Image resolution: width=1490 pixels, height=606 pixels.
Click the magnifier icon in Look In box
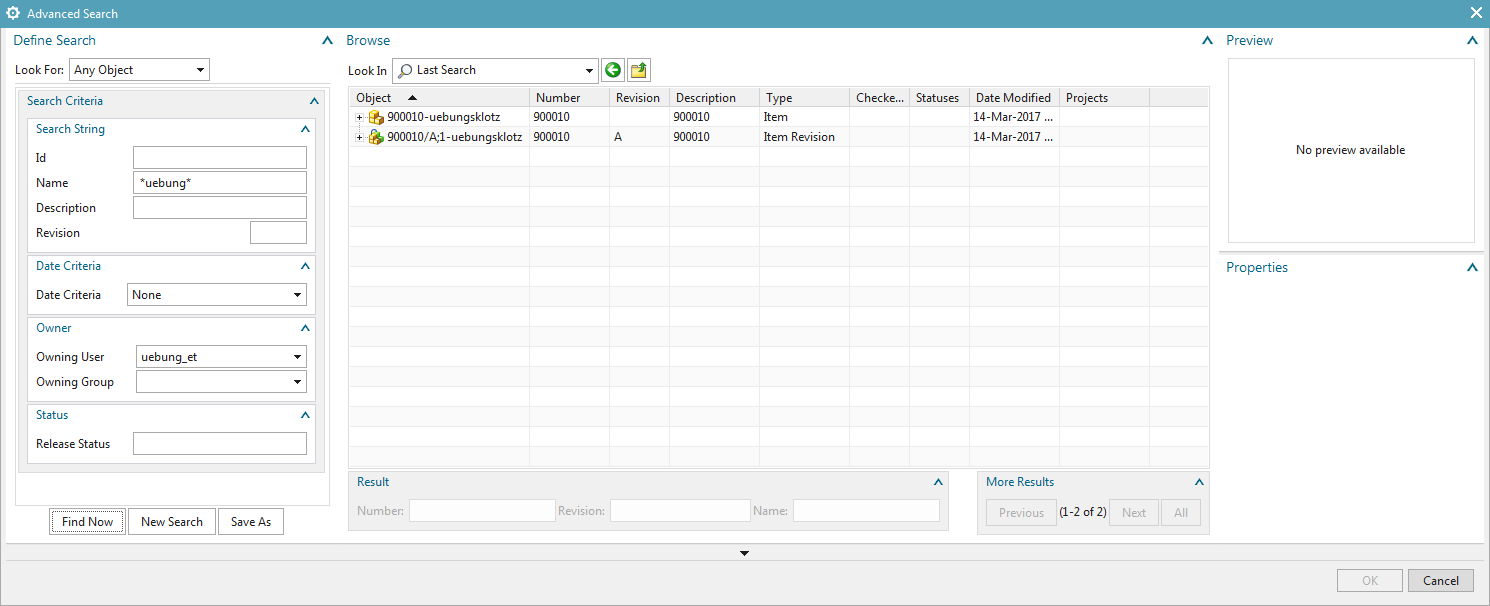[x=406, y=71]
